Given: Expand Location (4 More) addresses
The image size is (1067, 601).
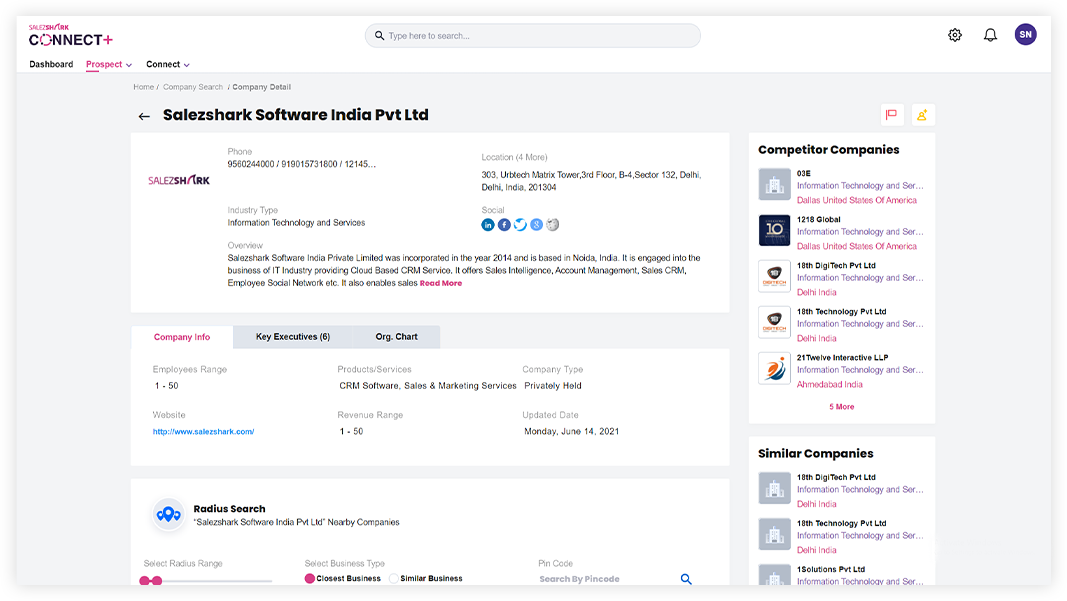Looking at the screenshot, I should pos(514,157).
